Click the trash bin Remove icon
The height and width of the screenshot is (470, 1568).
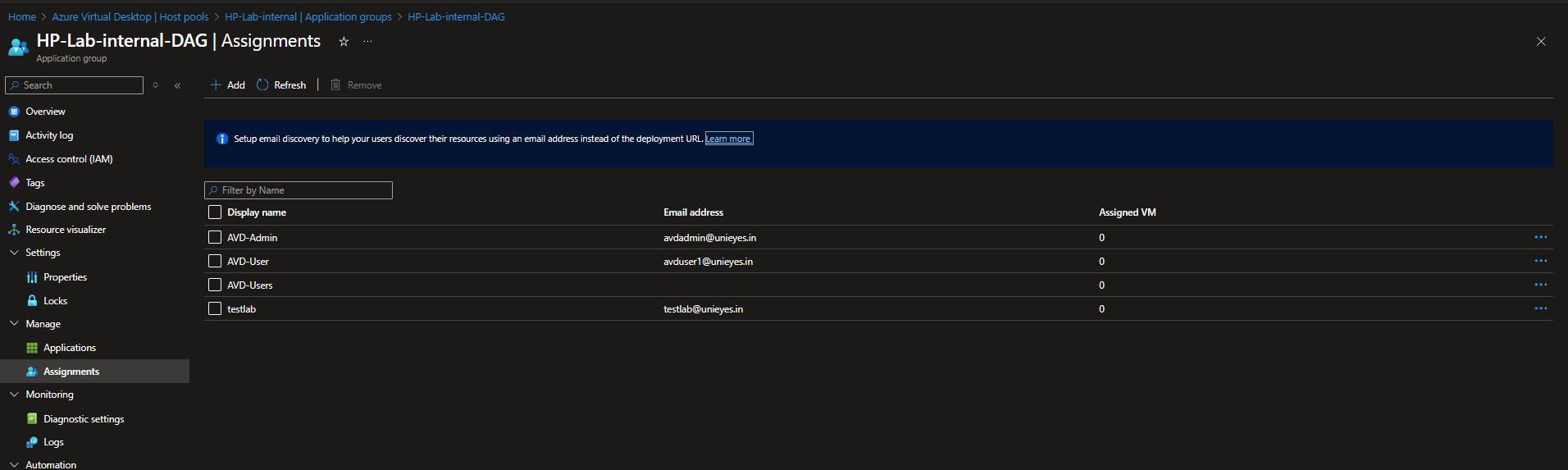click(x=335, y=85)
